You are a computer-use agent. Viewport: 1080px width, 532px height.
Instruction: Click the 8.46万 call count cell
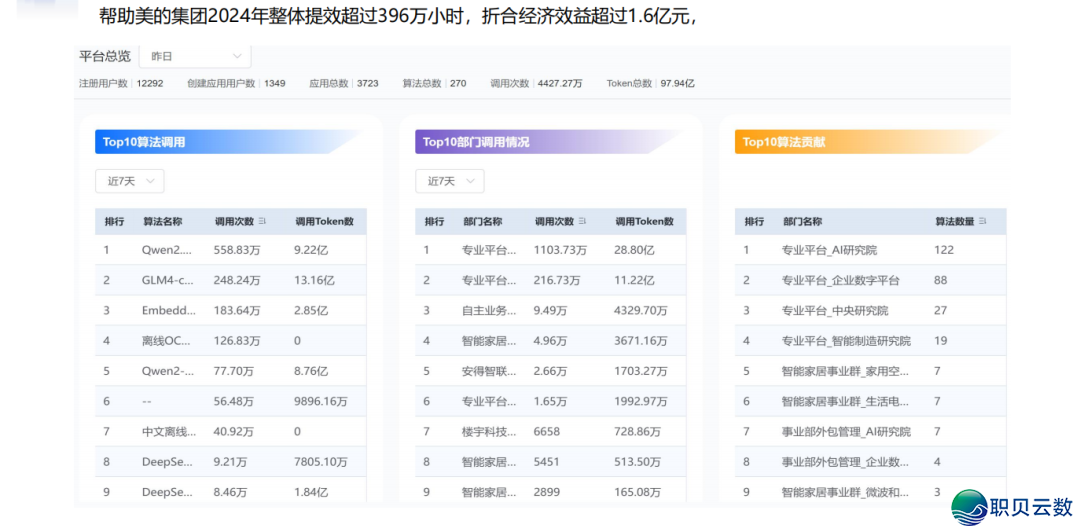tap(231, 493)
